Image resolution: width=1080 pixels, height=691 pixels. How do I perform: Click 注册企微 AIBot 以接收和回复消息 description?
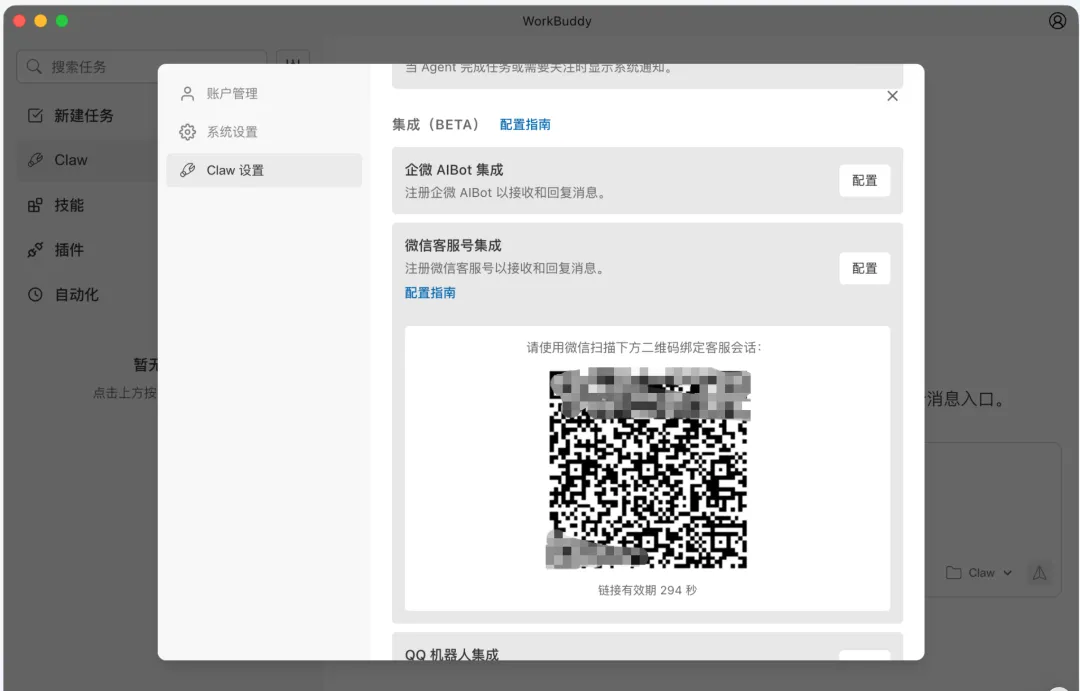(x=506, y=193)
